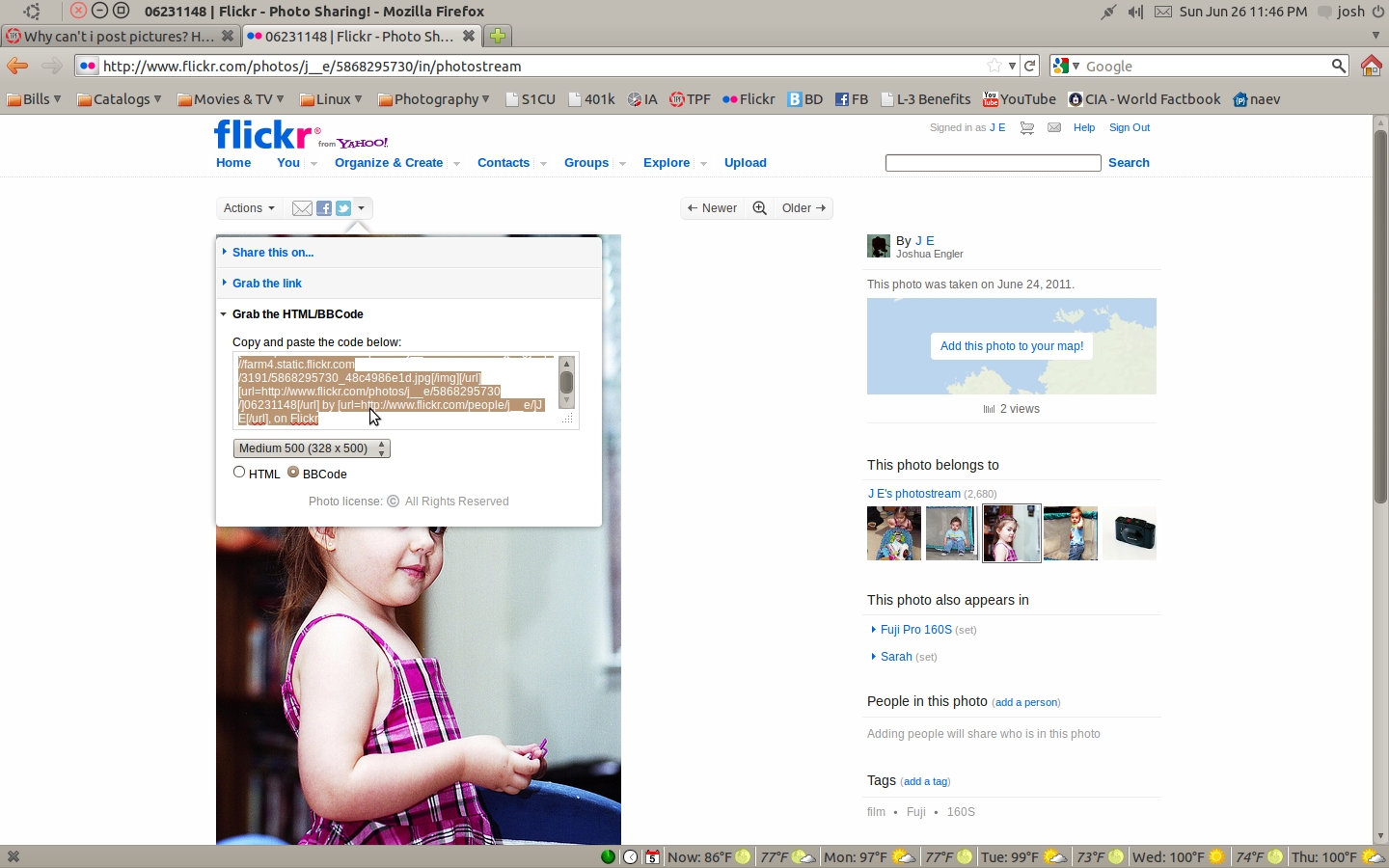Screen dimensions: 1389x868
Task: Switch to the 'Why can't i post pictures?' tab
Action: 120,36
